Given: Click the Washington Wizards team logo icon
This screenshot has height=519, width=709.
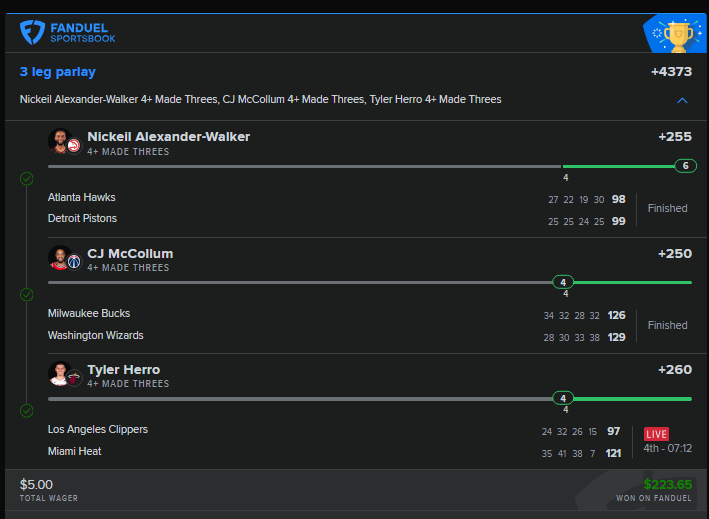Looking at the screenshot, I should pos(74,262).
